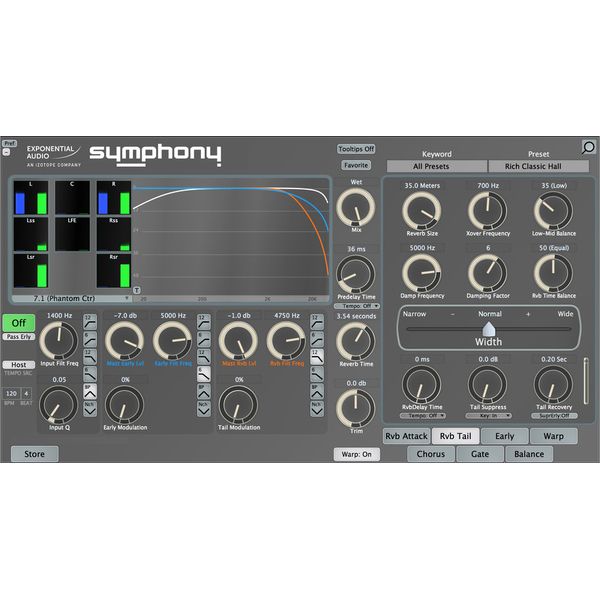Select early filter band-pass shape
This screenshot has height=600, width=600.
click(204, 391)
